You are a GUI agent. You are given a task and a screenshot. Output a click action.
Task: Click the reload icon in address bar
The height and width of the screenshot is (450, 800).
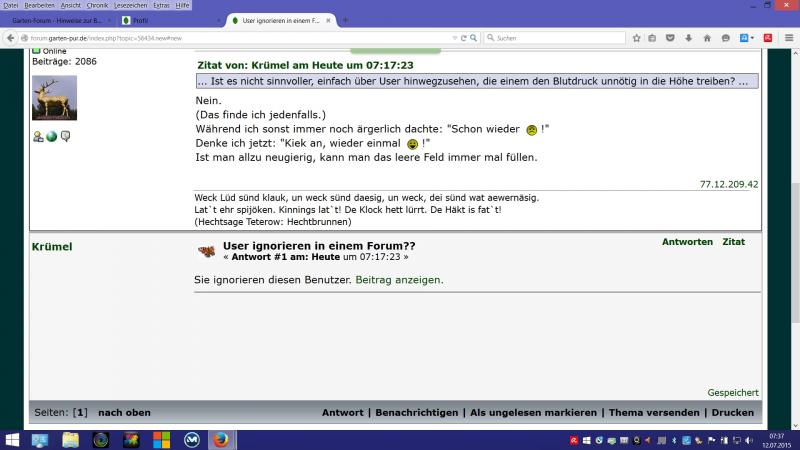(x=464, y=38)
